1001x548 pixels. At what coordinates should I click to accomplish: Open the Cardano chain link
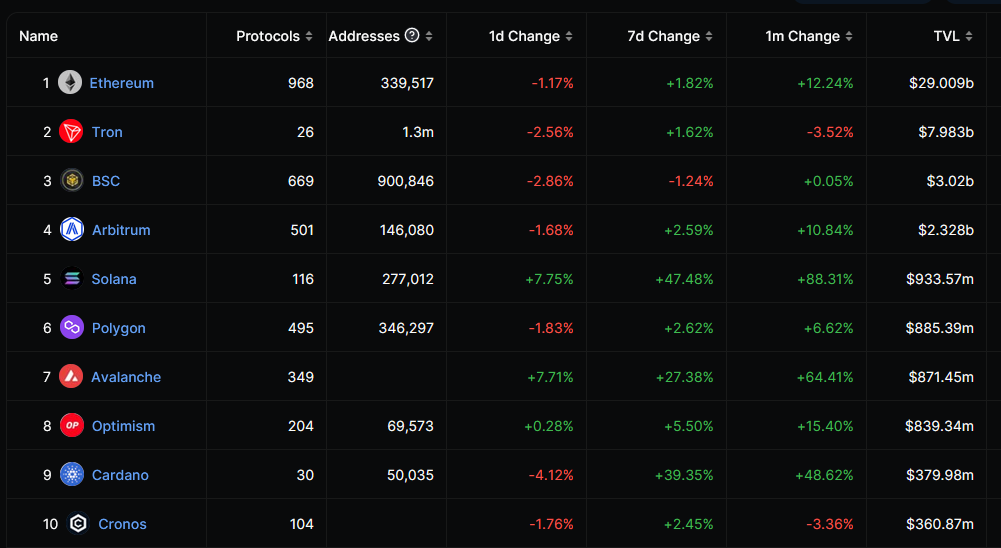point(120,475)
